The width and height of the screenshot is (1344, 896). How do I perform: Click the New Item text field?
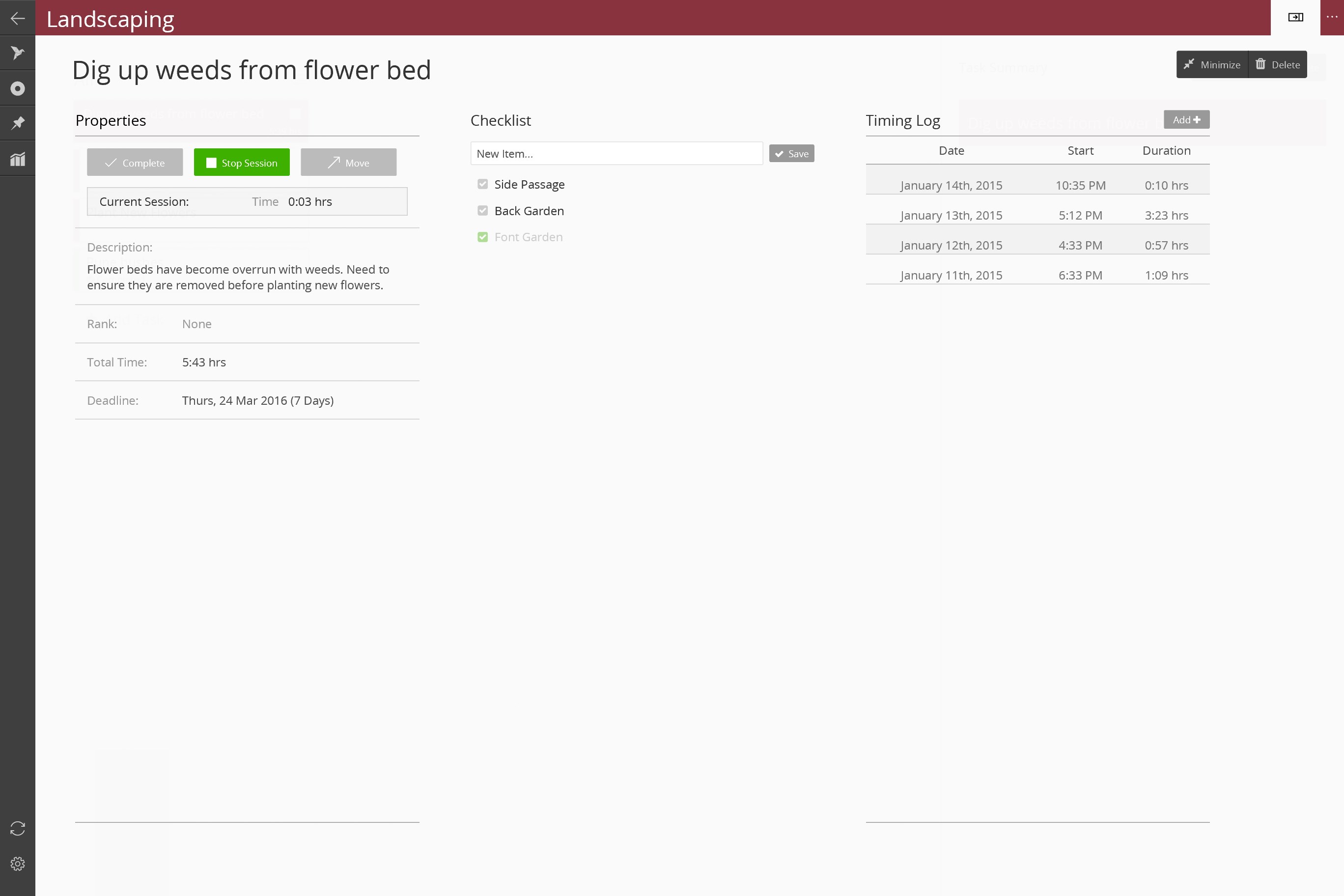pyautogui.click(x=616, y=154)
